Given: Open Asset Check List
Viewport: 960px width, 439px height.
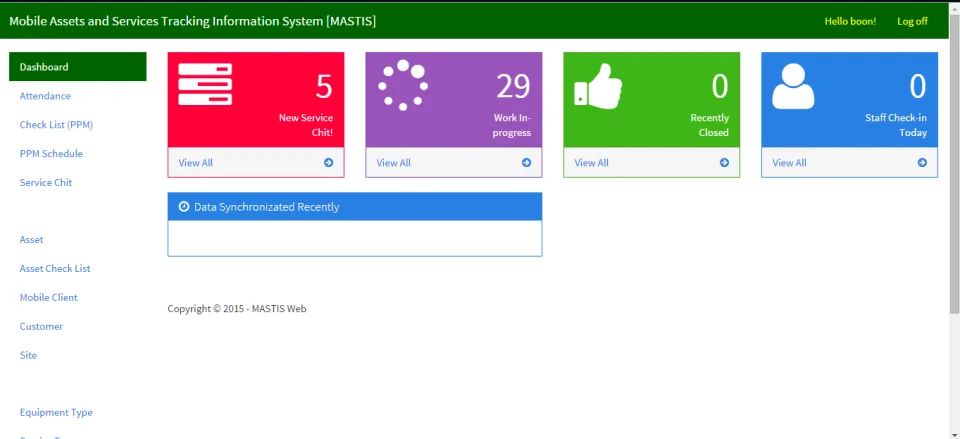Looking at the screenshot, I should tap(55, 269).
